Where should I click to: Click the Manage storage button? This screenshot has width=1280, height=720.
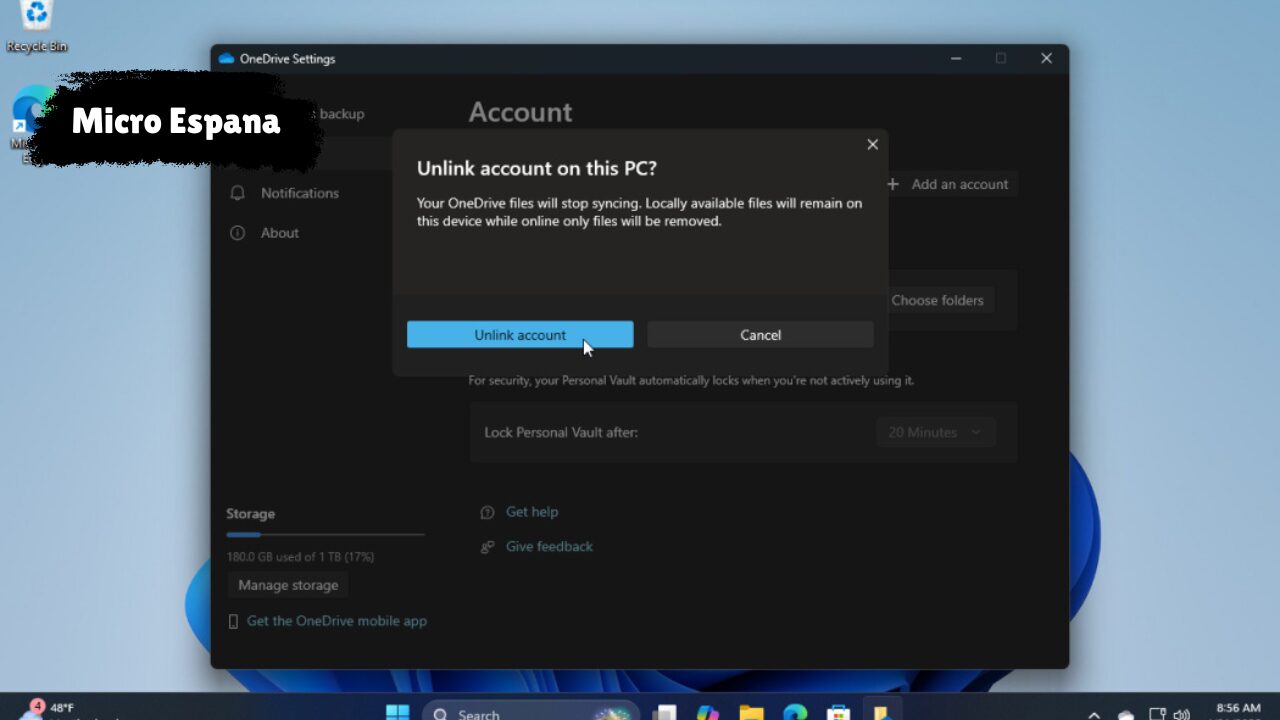pyautogui.click(x=288, y=585)
